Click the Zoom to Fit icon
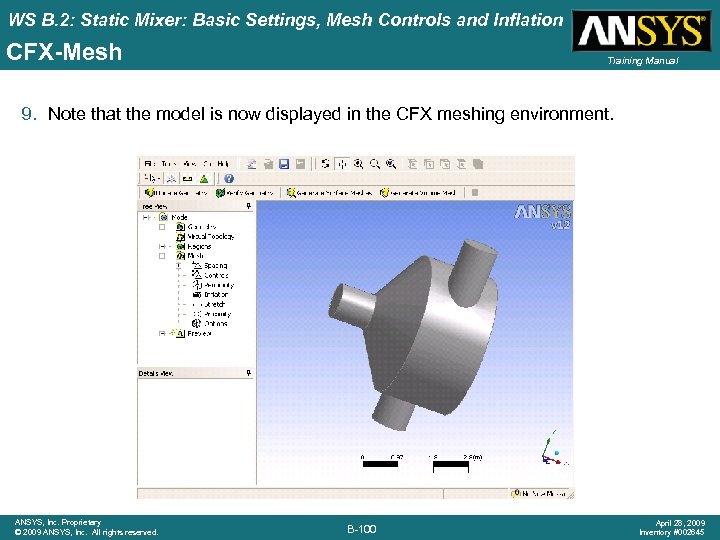The height and width of the screenshot is (540, 720). pos(391,164)
